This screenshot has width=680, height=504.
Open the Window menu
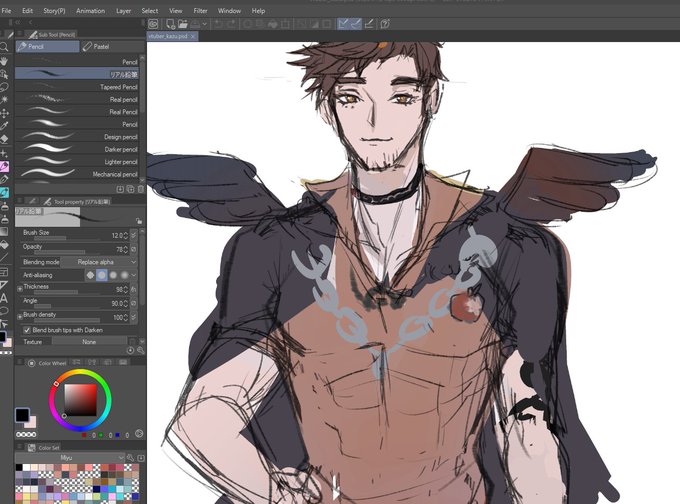pyautogui.click(x=229, y=10)
